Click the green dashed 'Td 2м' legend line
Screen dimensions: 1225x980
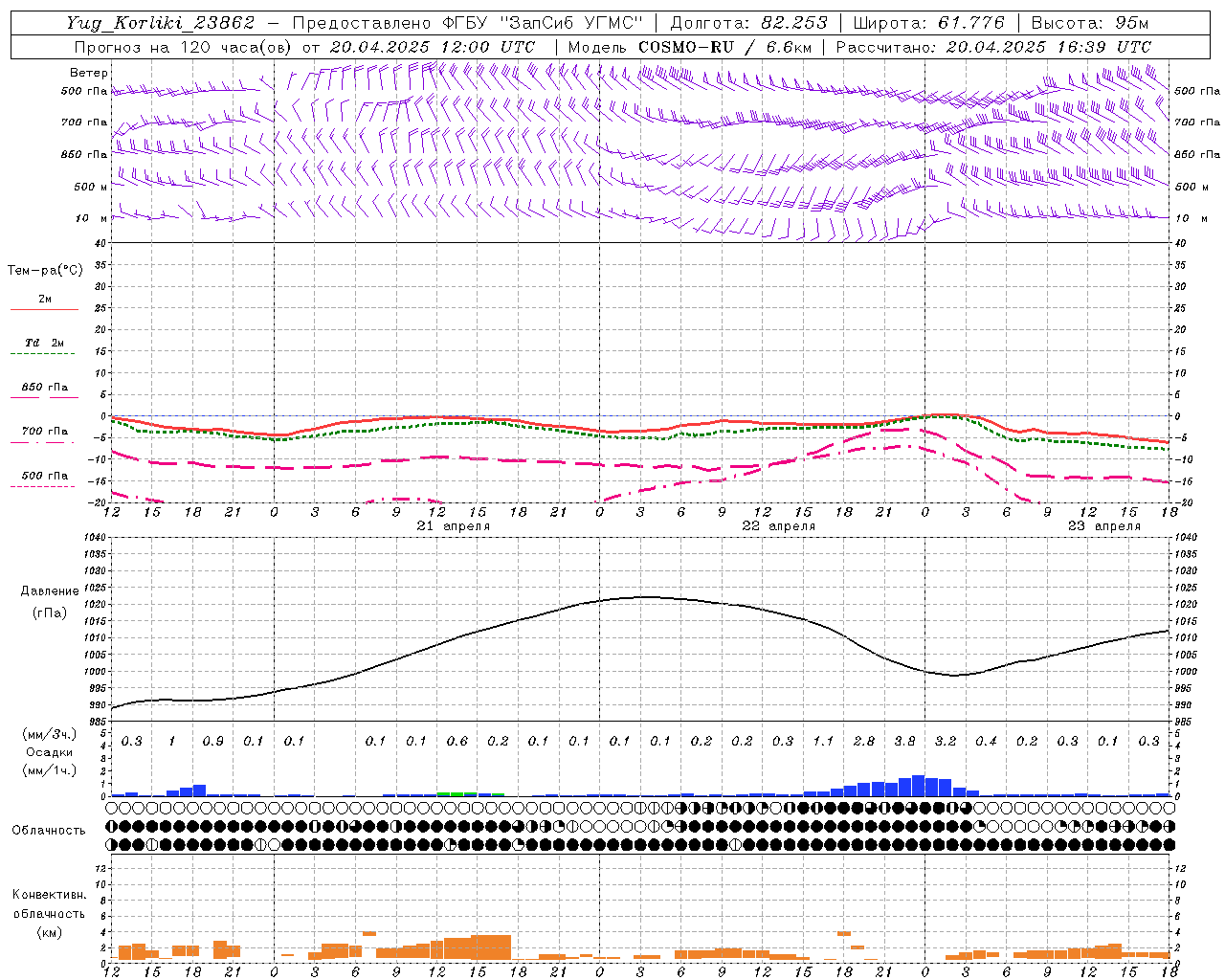42,353
